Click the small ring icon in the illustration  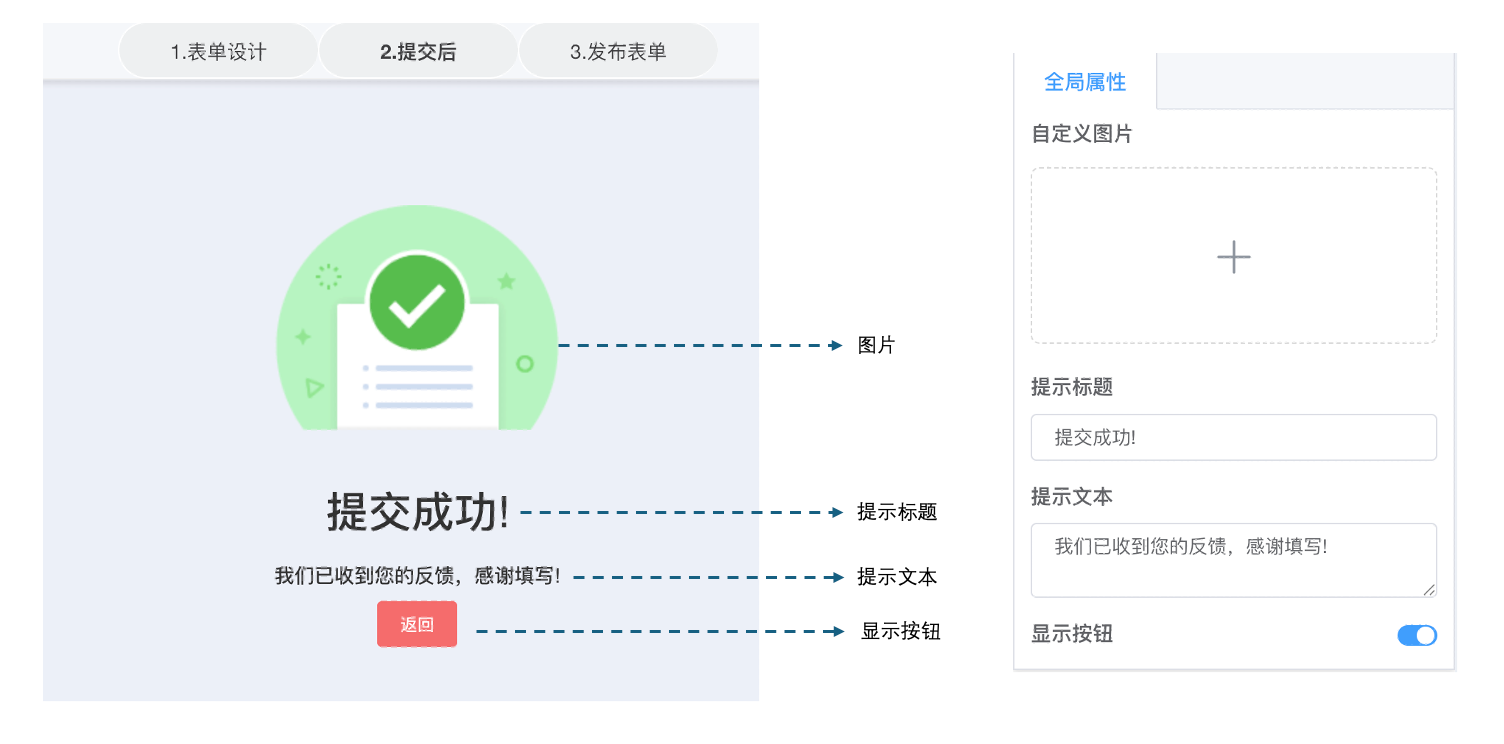524,364
